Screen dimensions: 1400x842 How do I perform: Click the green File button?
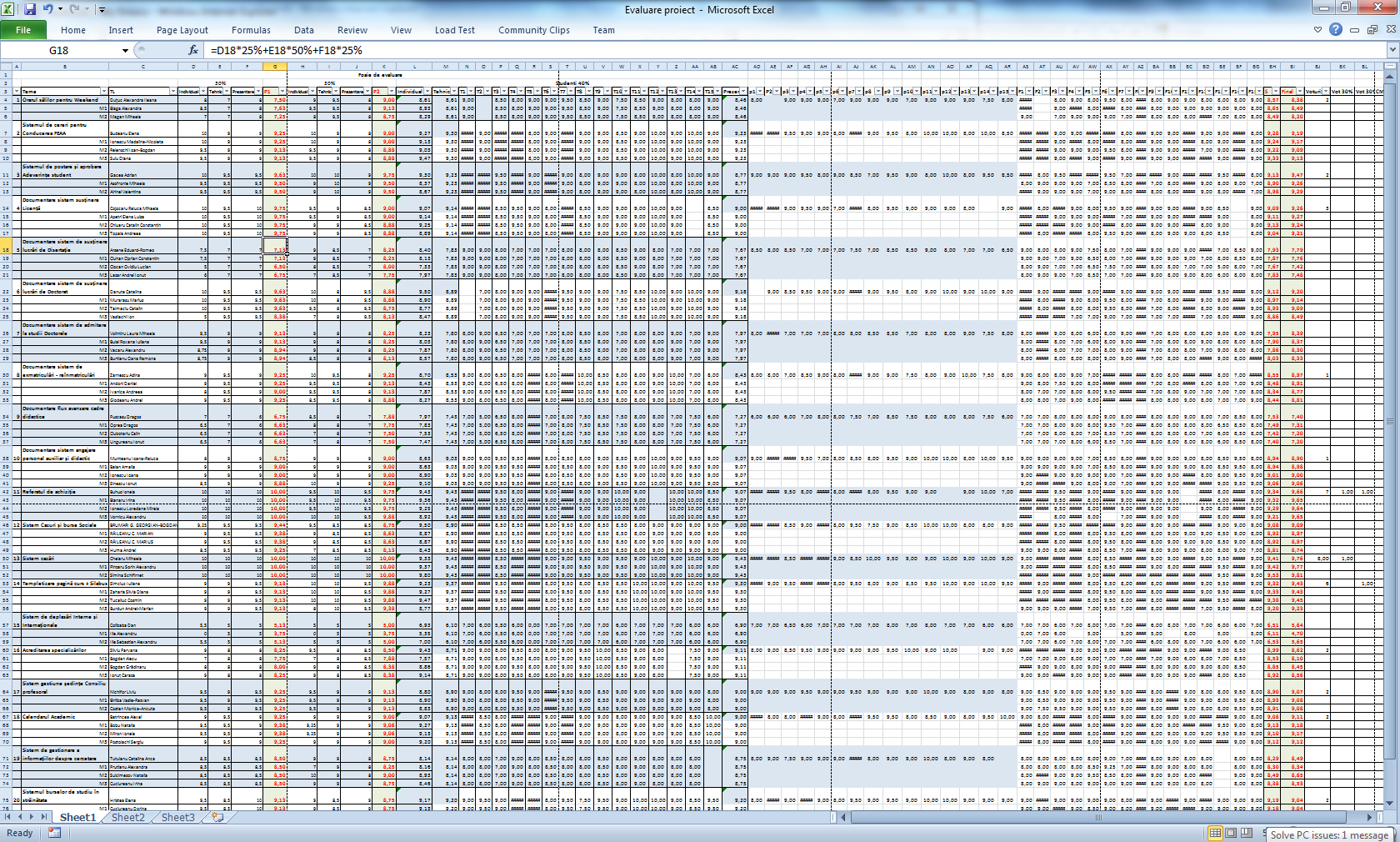click(x=23, y=30)
